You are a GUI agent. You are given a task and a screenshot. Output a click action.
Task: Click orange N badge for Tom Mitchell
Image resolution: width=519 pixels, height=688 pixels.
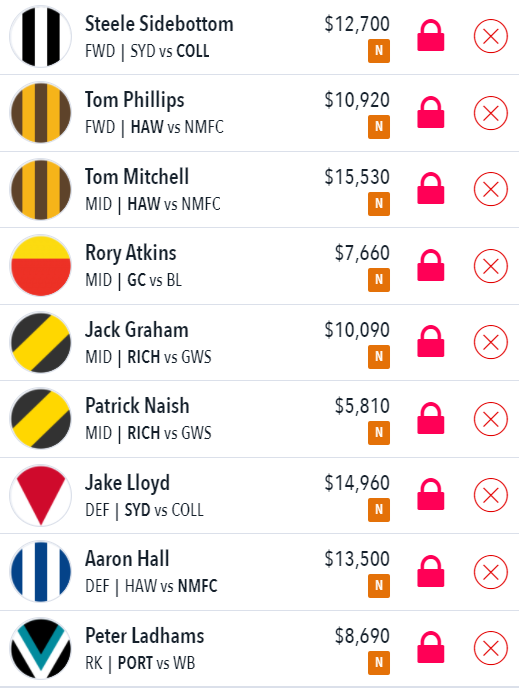[x=379, y=204]
